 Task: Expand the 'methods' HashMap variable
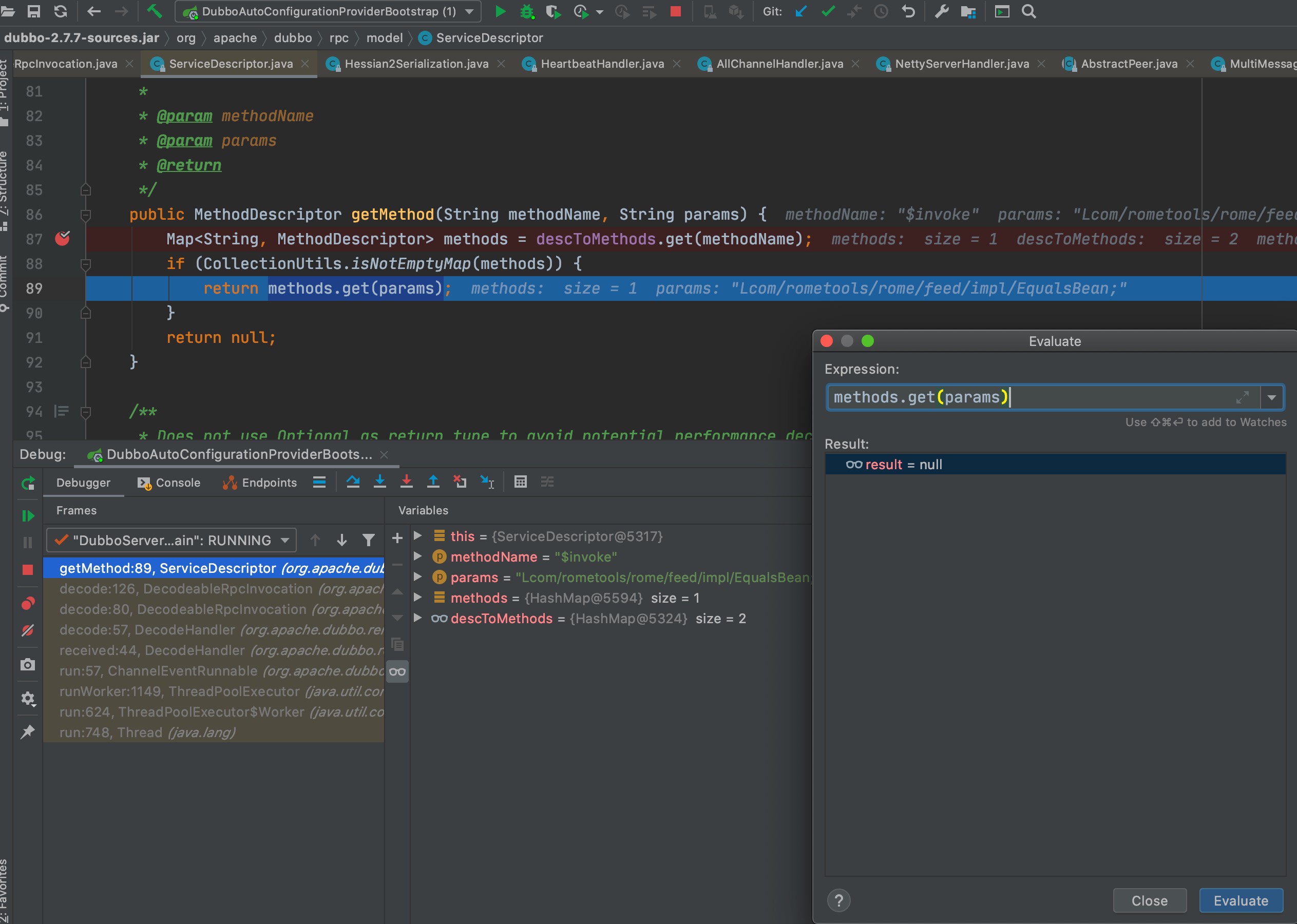point(417,597)
